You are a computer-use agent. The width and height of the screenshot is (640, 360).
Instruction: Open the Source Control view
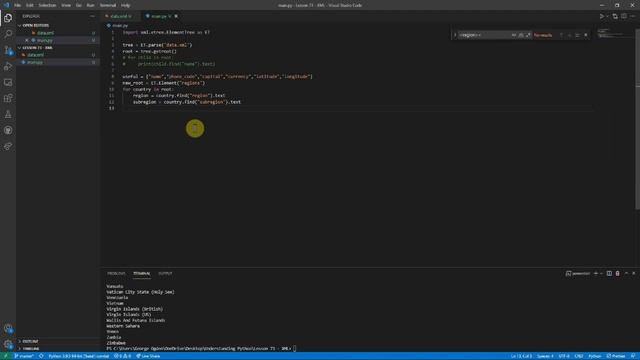[8, 50]
